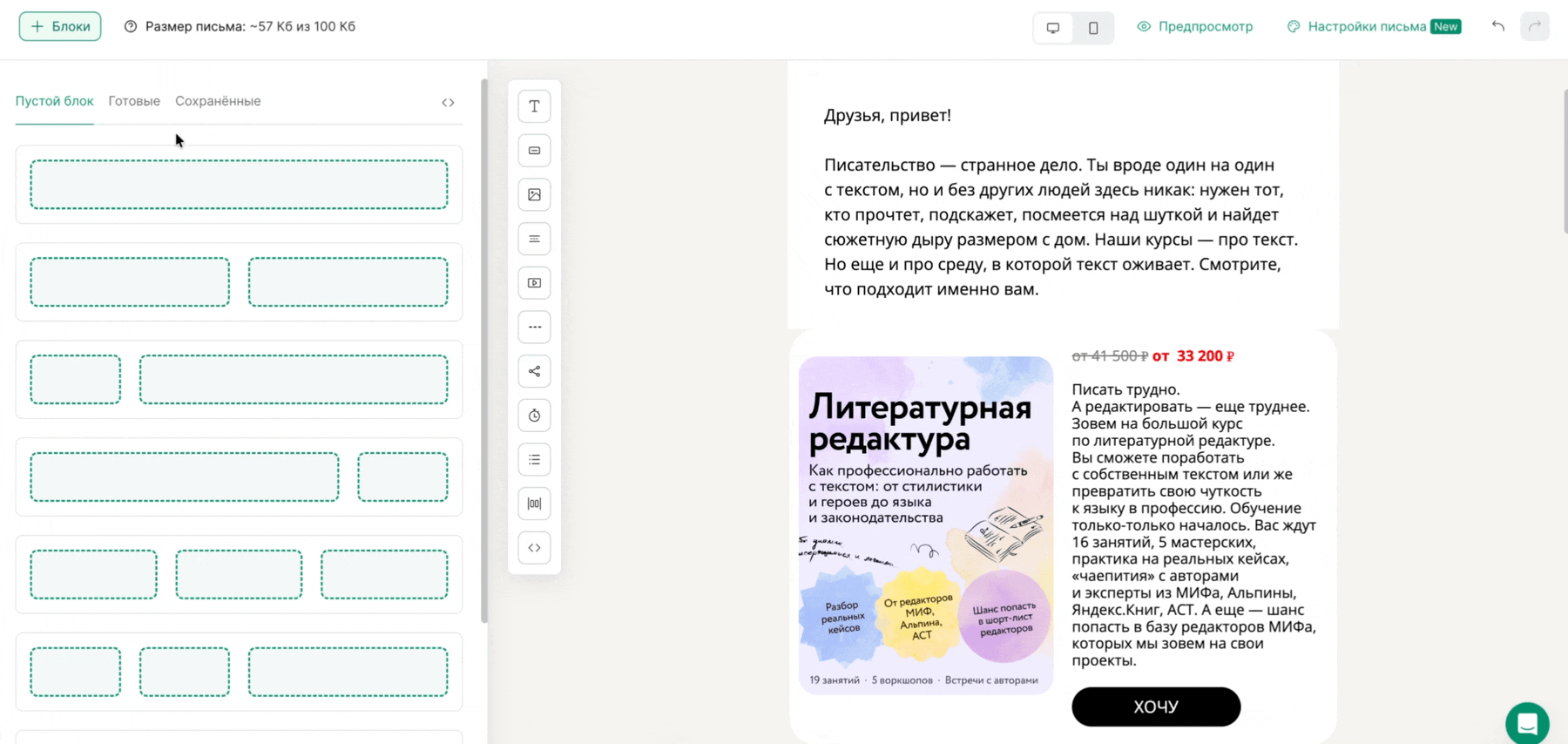The image size is (1568, 744).
Task: Choose the Spacer lines element icon
Action: pyautogui.click(x=534, y=239)
